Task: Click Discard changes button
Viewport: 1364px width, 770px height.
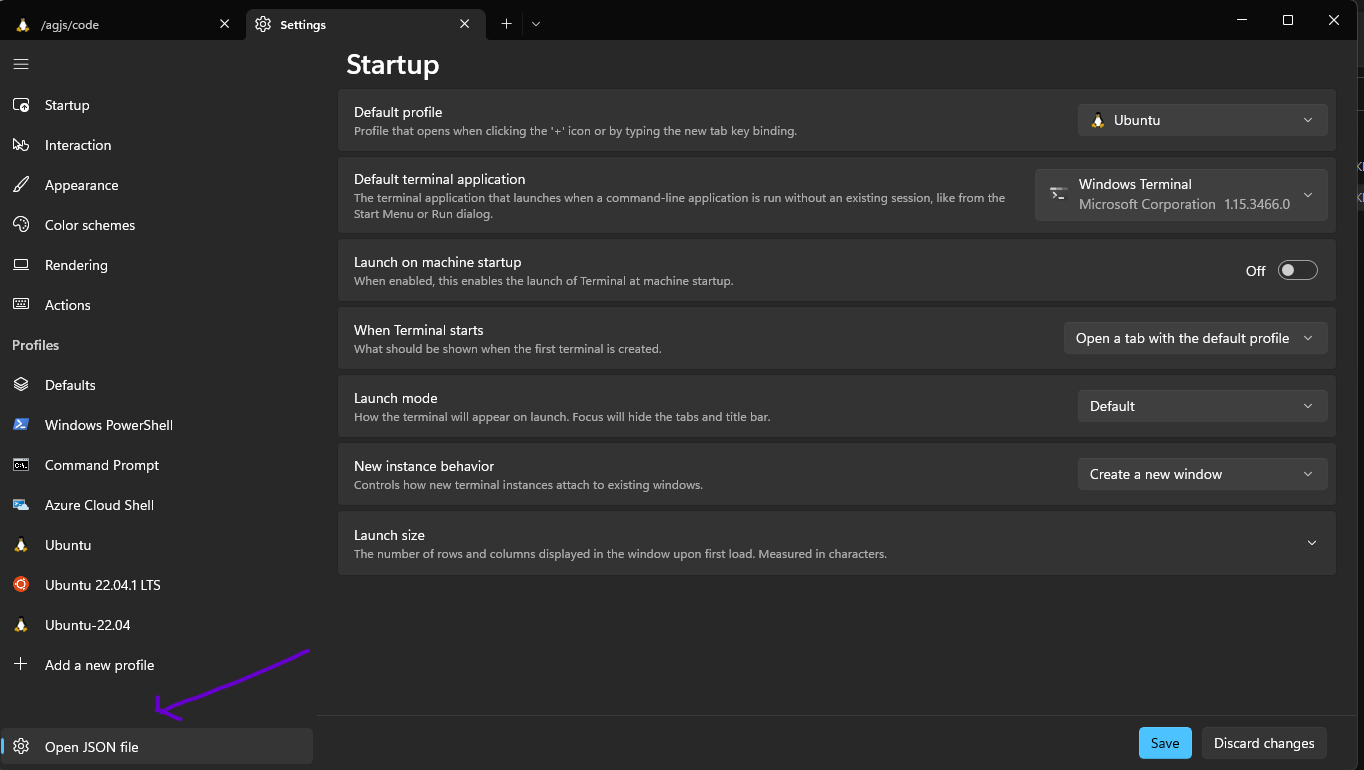Action: [1264, 743]
